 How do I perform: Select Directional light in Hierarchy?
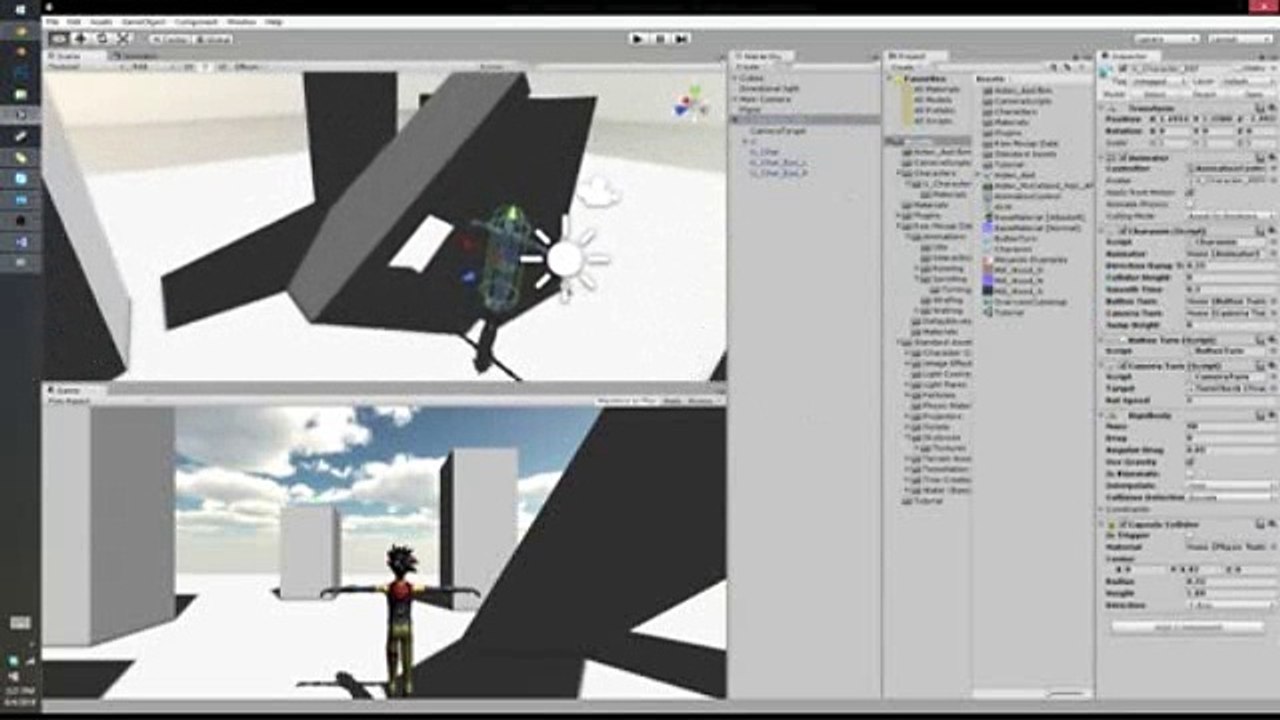tap(769, 88)
